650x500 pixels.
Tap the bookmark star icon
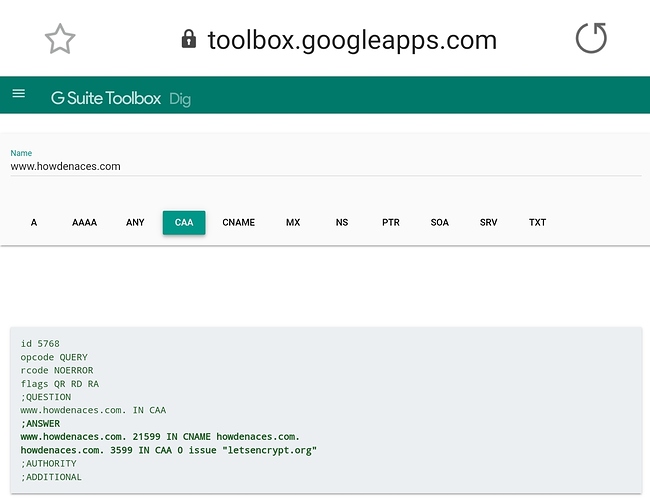pyautogui.click(x=60, y=39)
